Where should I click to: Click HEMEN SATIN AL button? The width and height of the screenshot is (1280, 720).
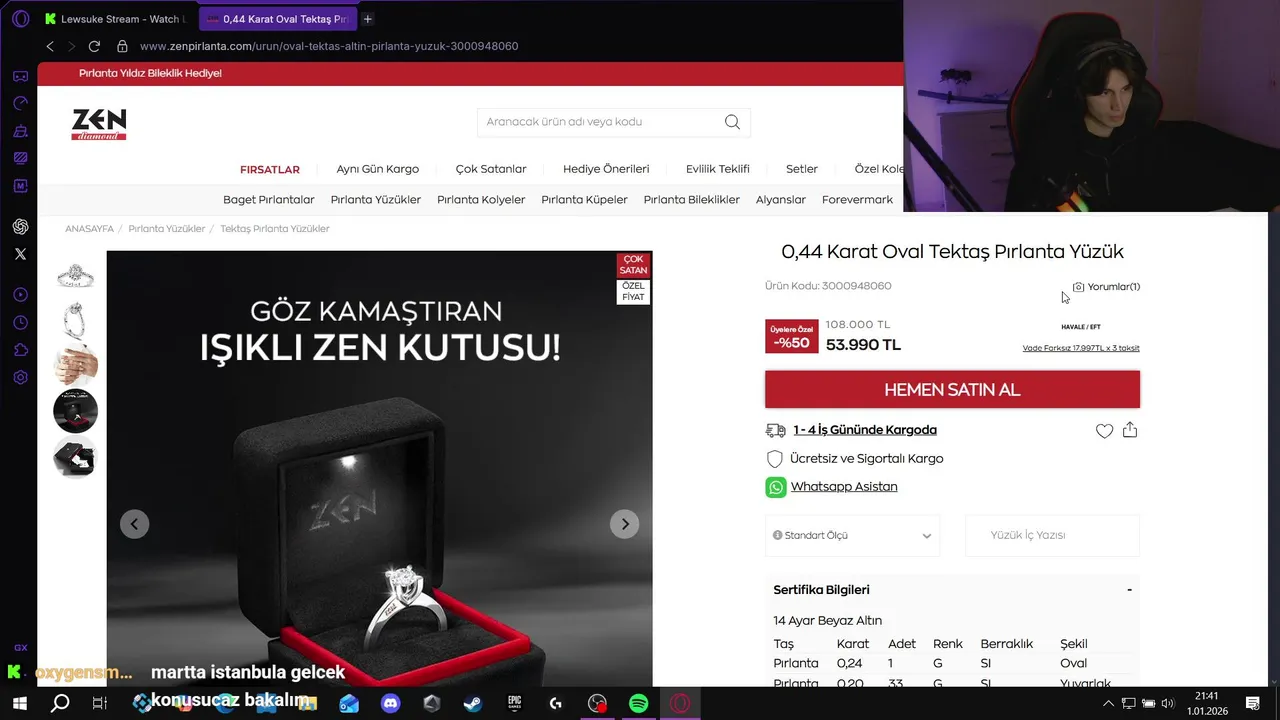[952, 390]
